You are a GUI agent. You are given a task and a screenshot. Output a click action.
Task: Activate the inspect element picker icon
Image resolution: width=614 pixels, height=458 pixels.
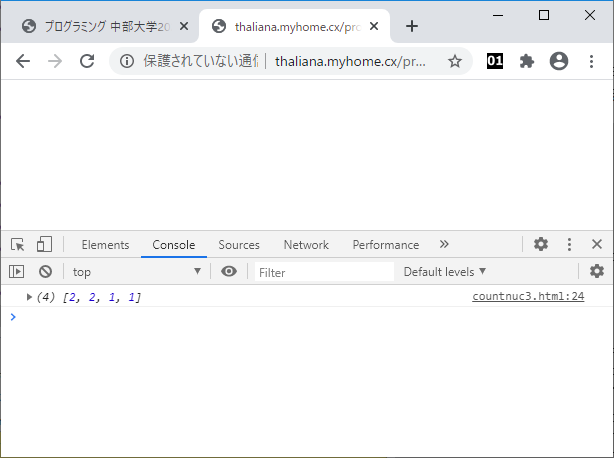tap(17, 245)
